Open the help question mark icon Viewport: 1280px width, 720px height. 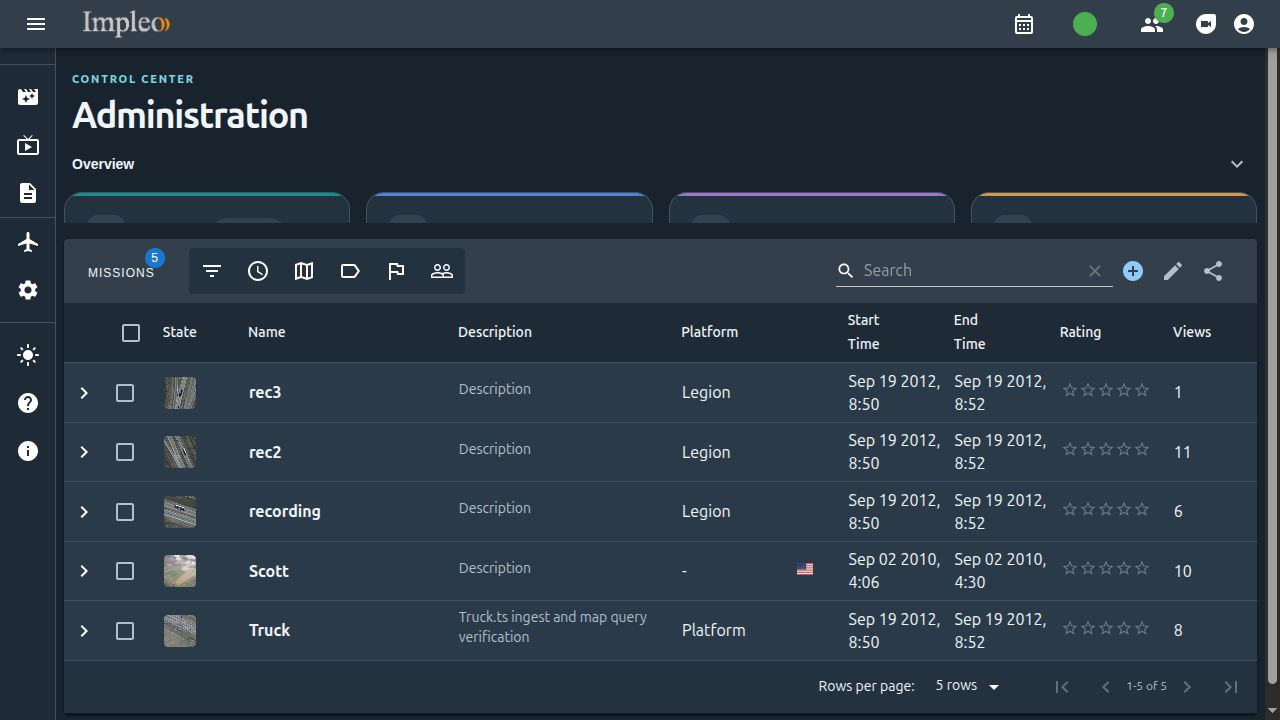[x=28, y=403]
